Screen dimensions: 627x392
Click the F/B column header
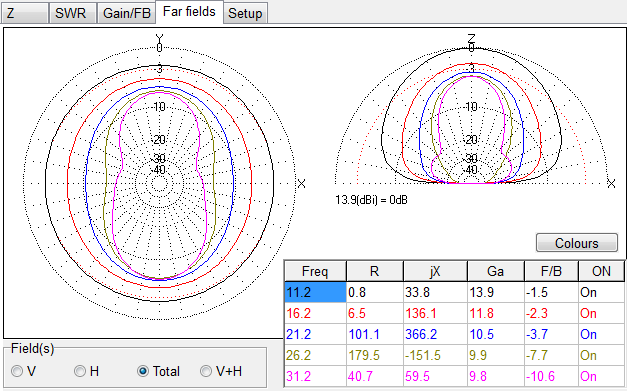coord(551,271)
